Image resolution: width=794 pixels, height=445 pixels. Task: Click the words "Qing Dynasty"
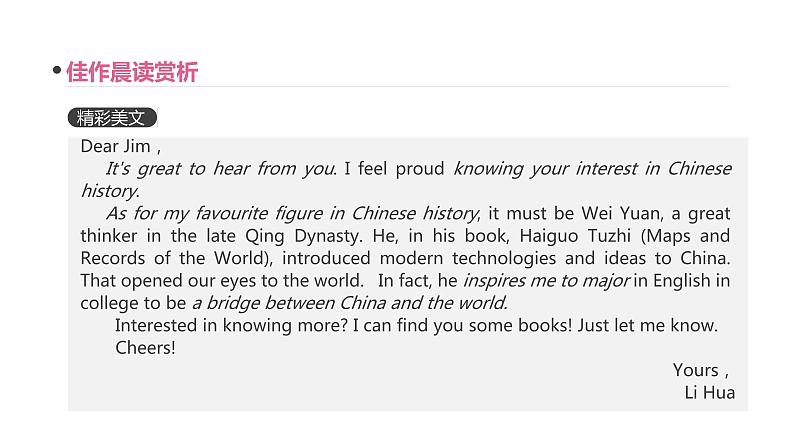tap(303, 236)
